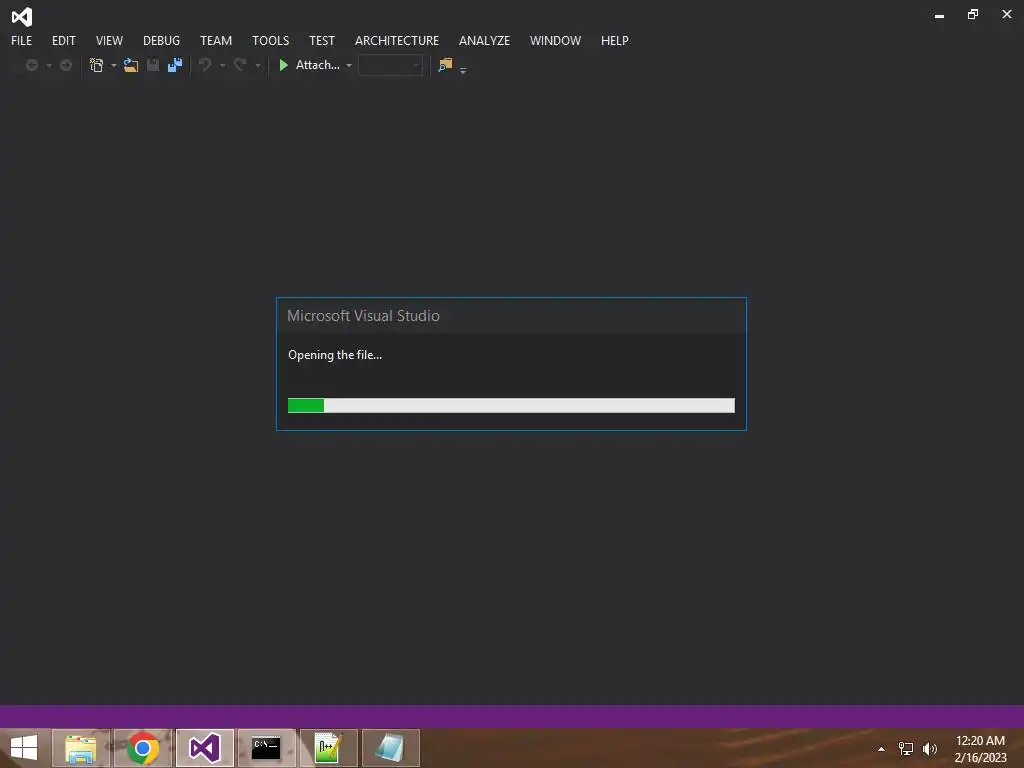Viewport: 1024px width, 768px height.
Task: Open the ANALYZE menu
Action: click(x=484, y=40)
